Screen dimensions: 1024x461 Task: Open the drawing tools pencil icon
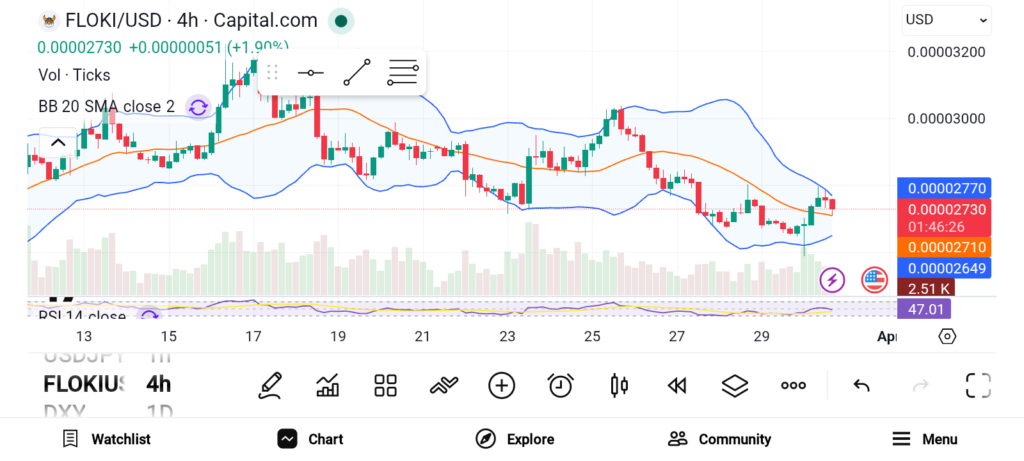click(x=269, y=385)
